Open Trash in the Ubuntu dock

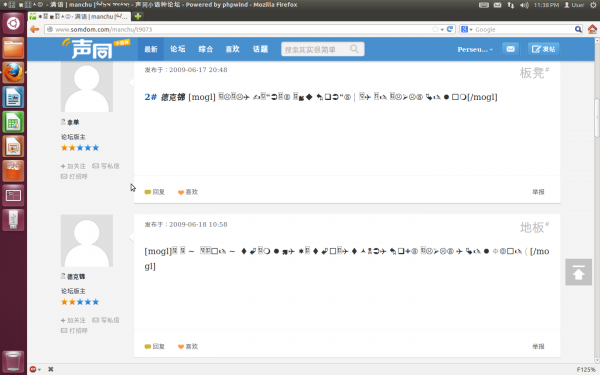13,361
